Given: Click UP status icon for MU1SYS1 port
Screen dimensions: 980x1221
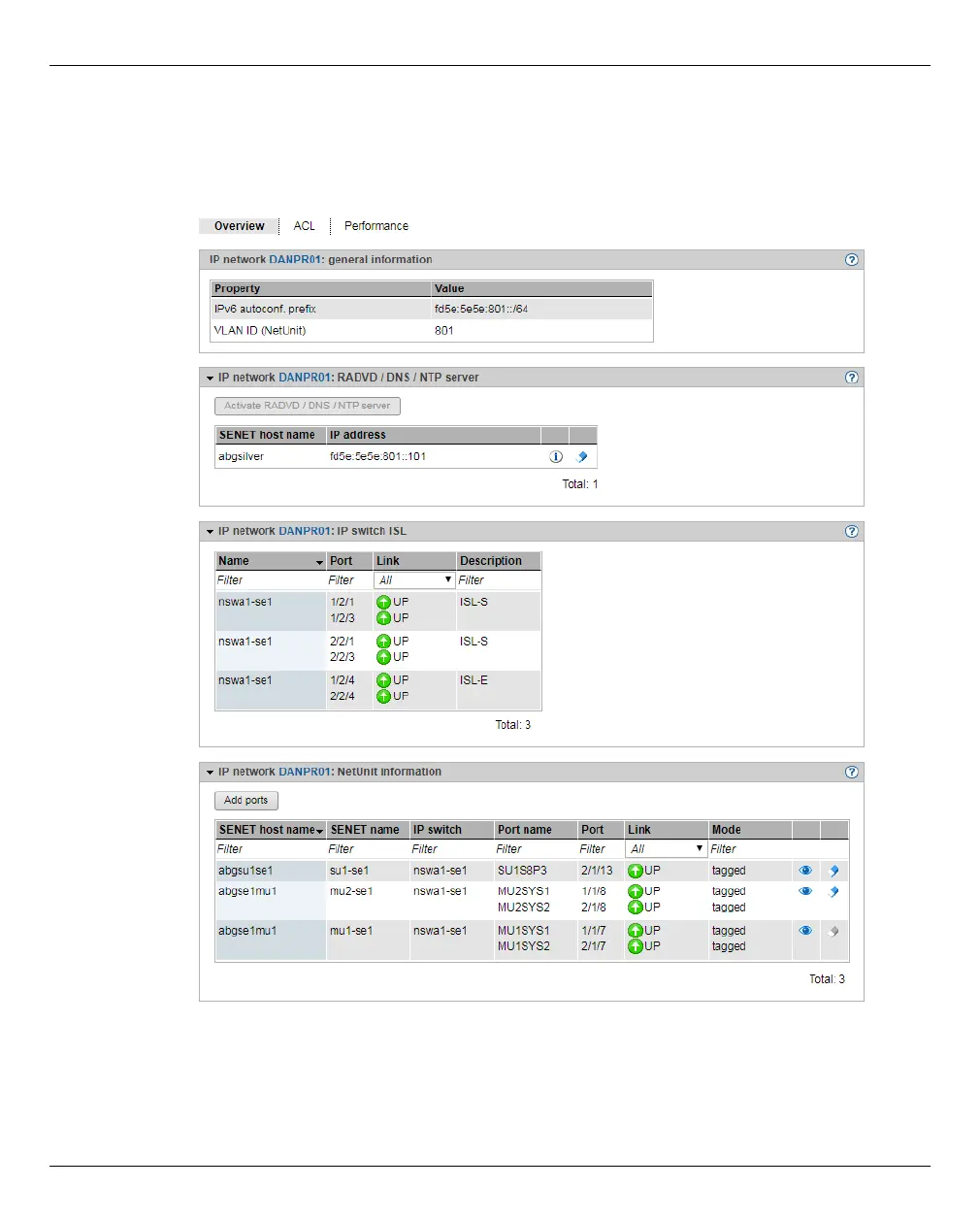Looking at the screenshot, I should 636,931.
